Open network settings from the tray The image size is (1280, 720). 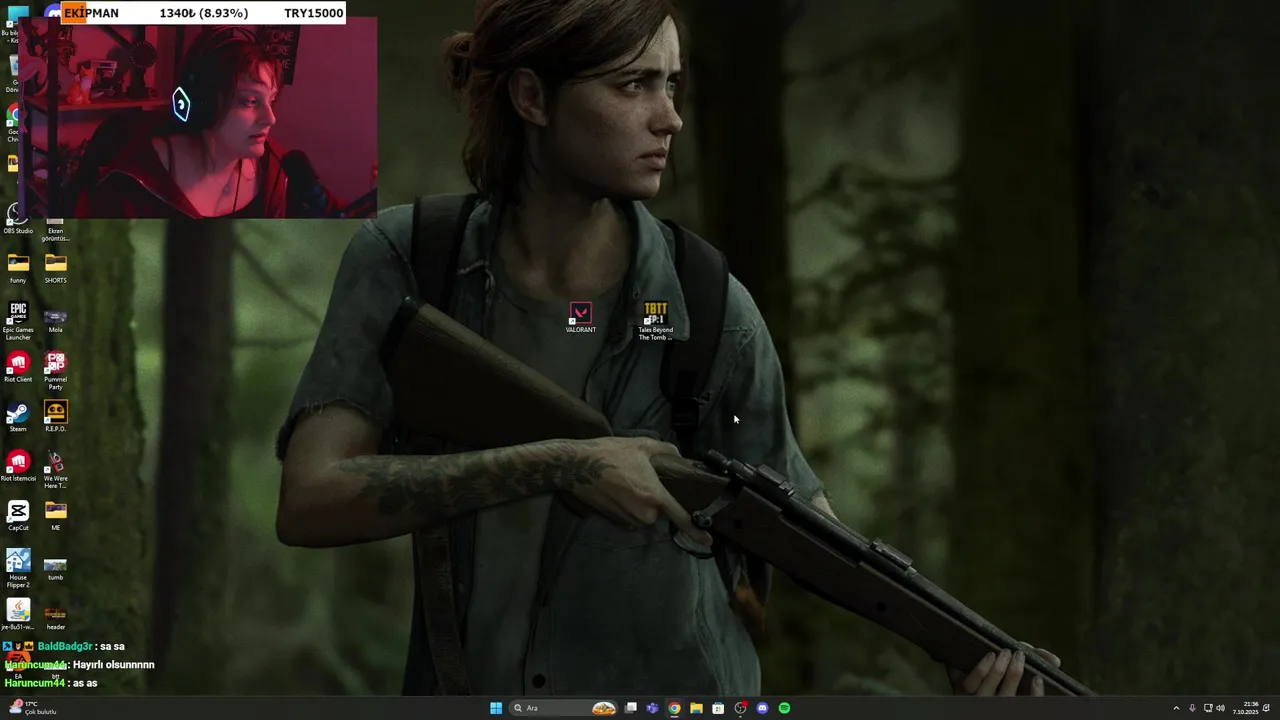[1208, 708]
